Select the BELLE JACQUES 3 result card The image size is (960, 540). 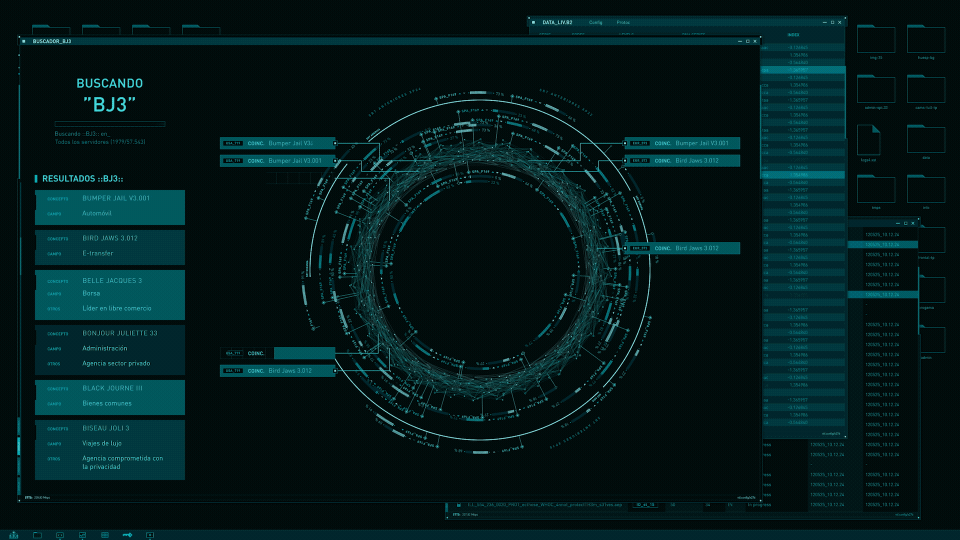pos(110,294)
